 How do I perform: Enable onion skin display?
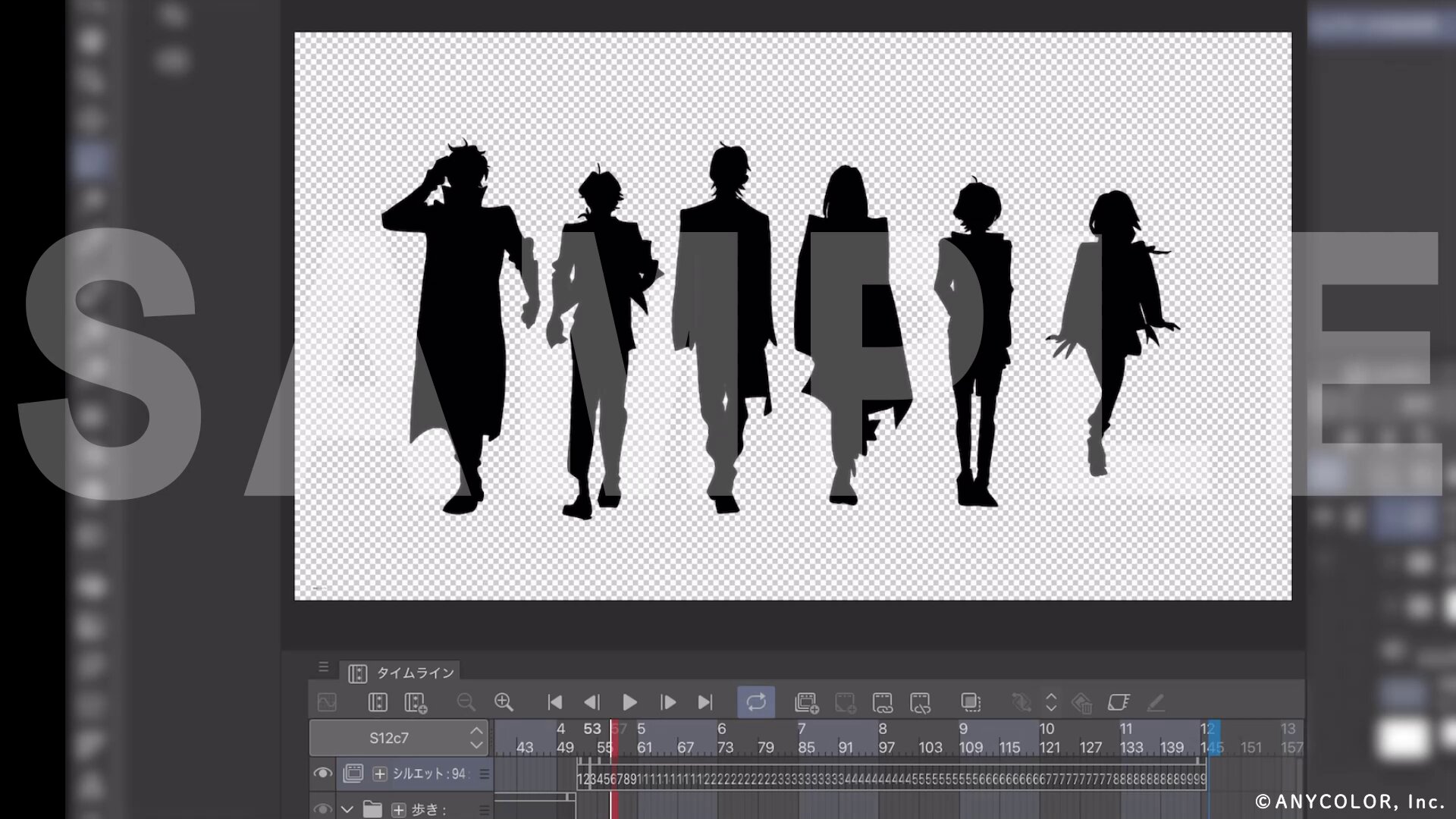(971, 702)
